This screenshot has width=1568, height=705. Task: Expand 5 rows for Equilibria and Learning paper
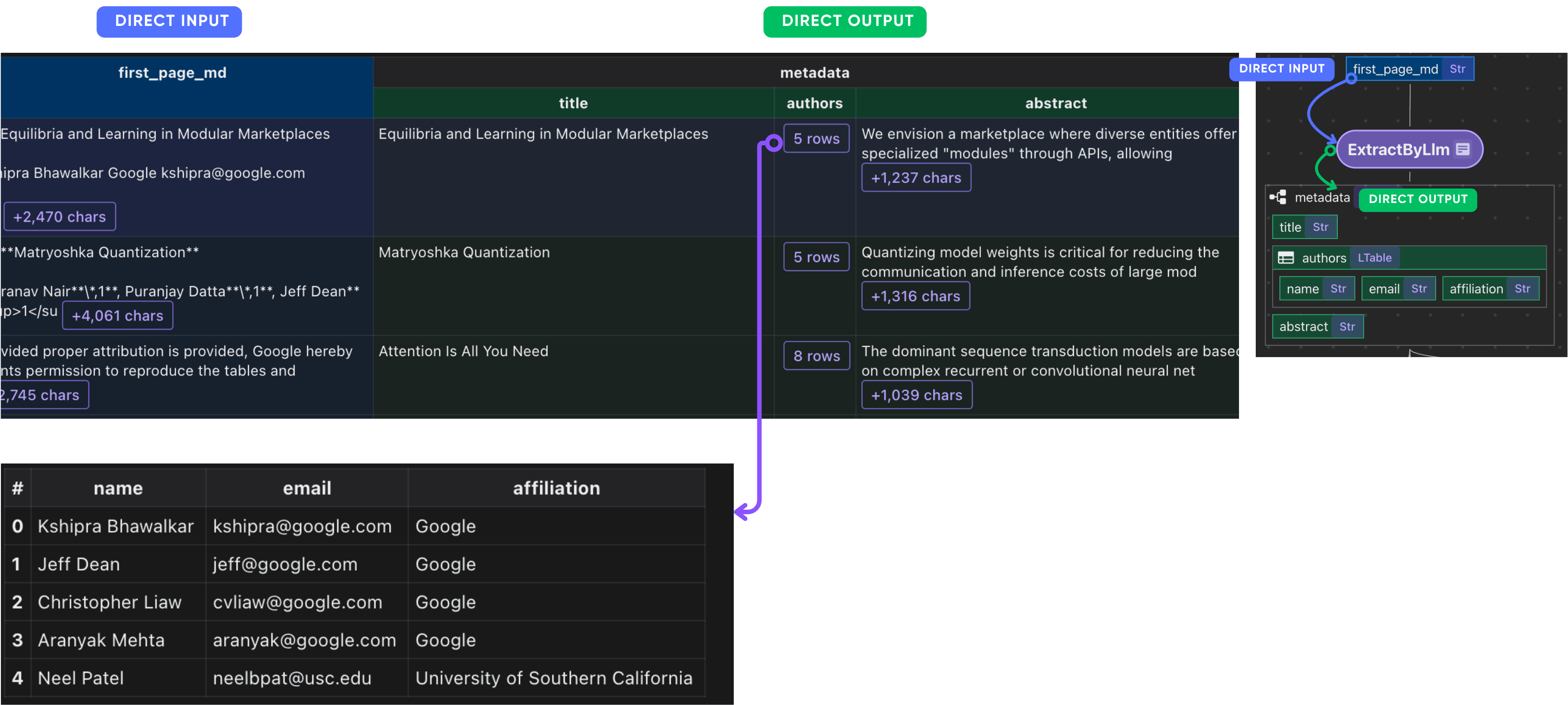coord(815,139)
